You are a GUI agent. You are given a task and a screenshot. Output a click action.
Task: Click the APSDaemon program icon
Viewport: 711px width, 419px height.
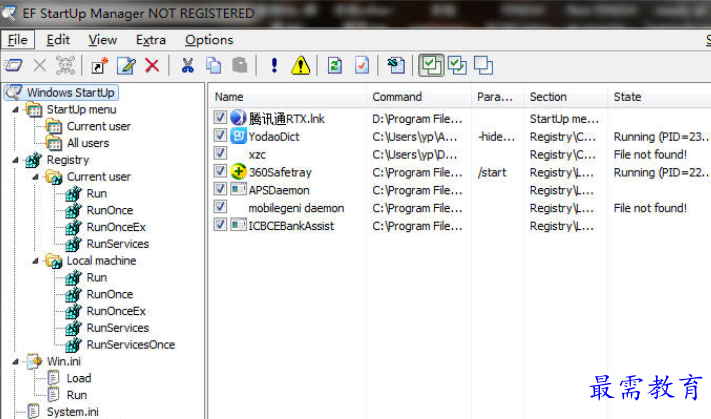click(x=238, y=189)
